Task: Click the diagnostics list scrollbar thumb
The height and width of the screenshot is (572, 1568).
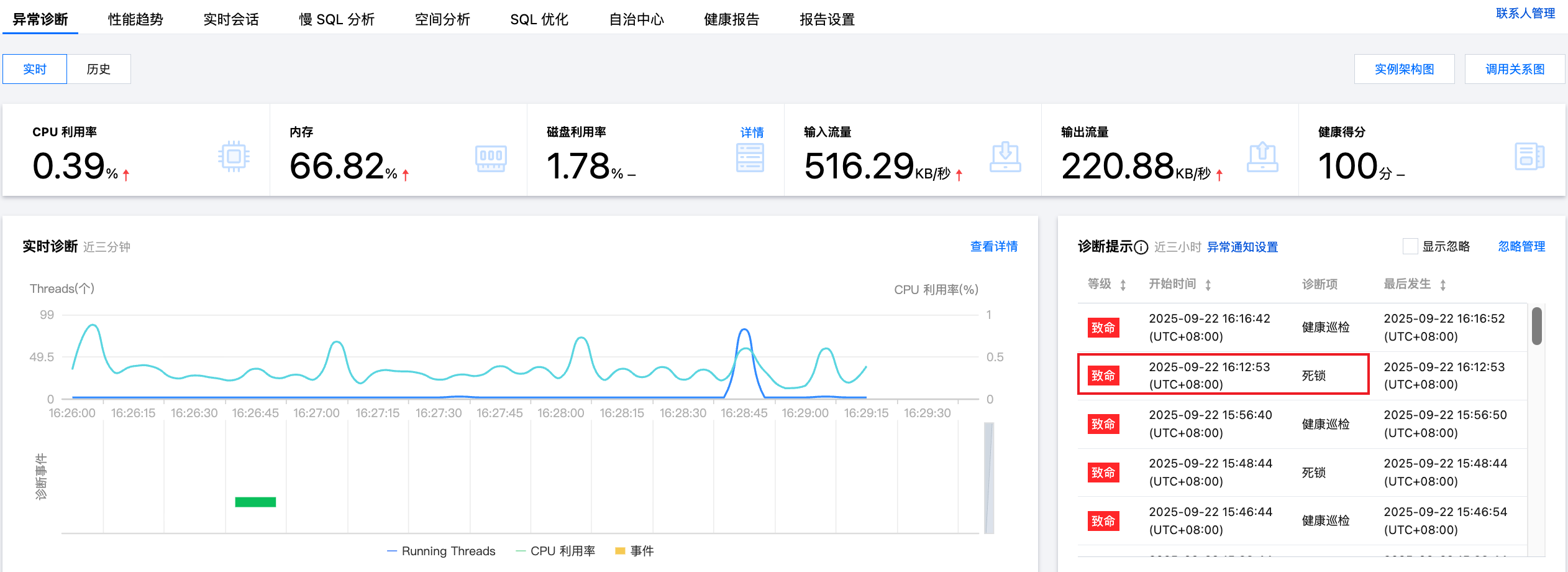Action: click(x=1536, y=326)
